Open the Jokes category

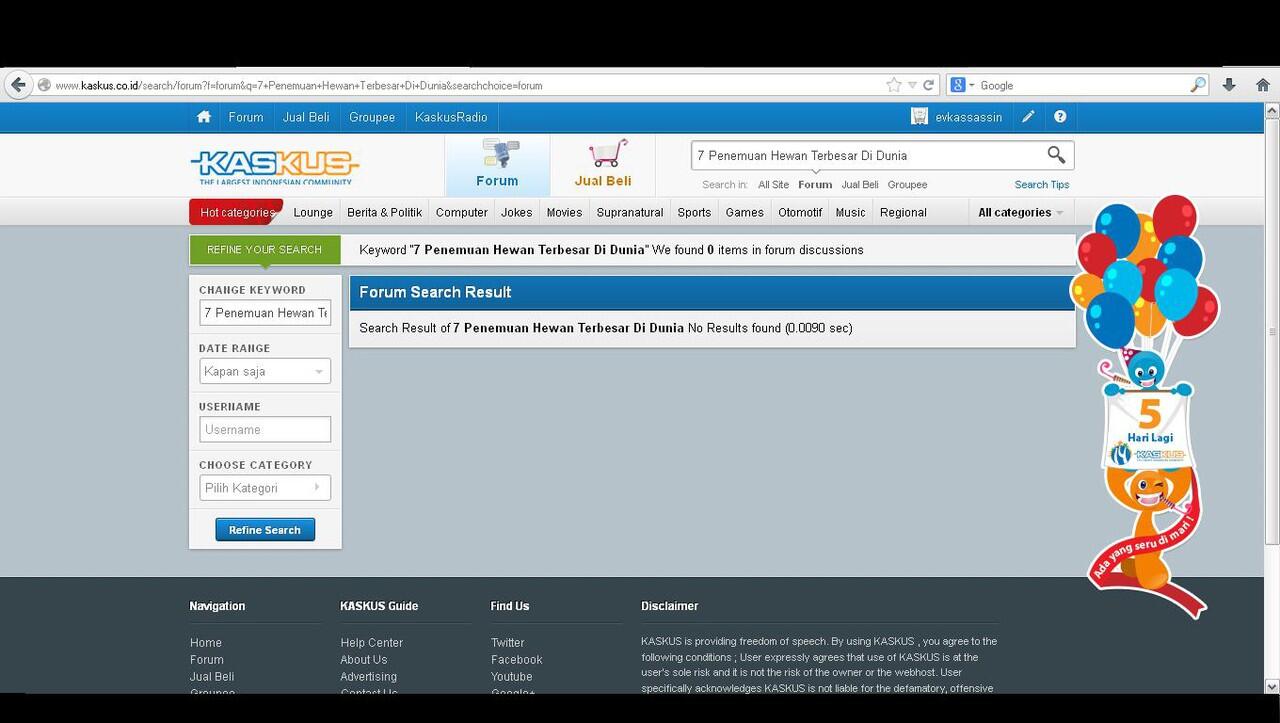point(517,212)
